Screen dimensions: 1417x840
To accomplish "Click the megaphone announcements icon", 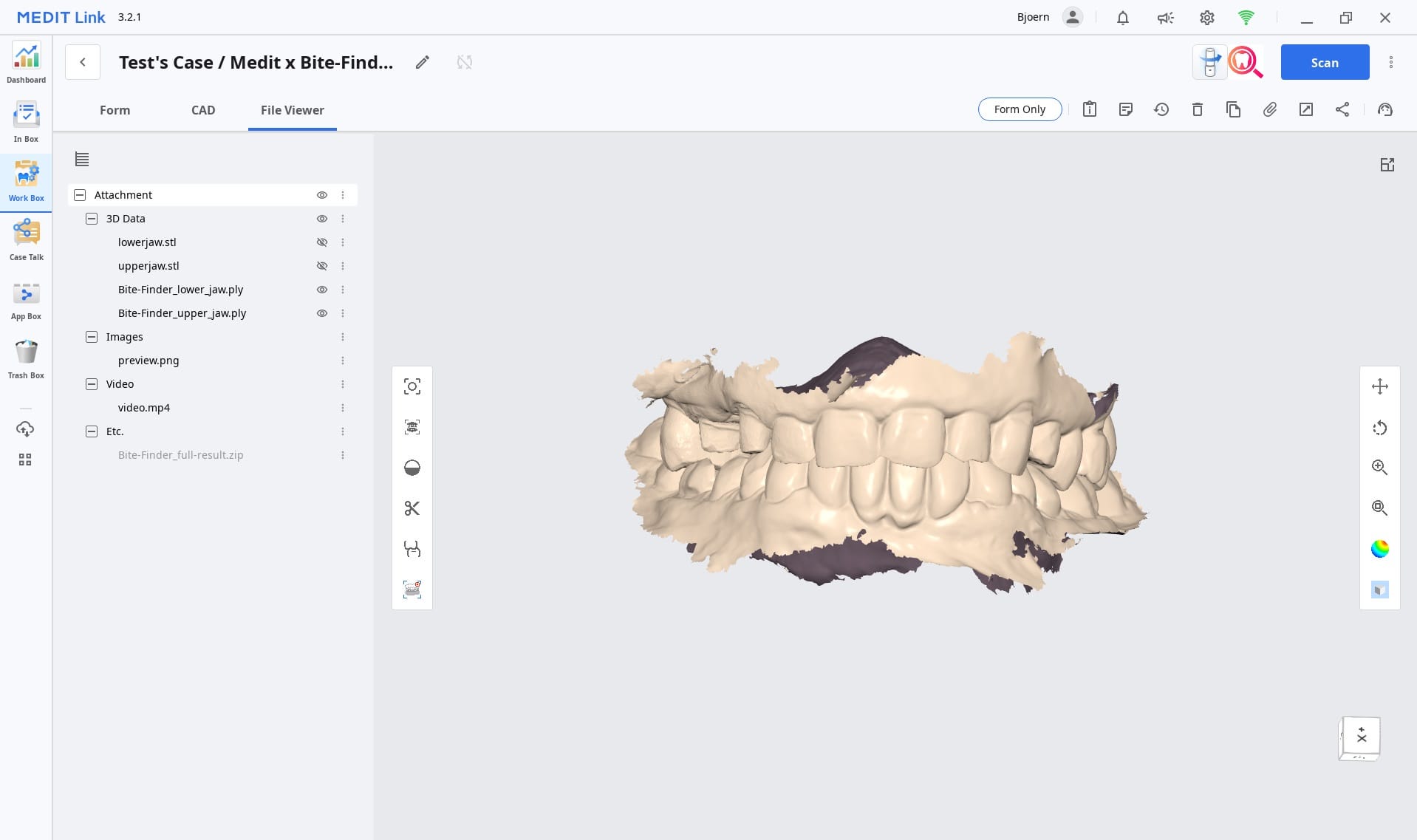I will click(x=1165, y=18).
